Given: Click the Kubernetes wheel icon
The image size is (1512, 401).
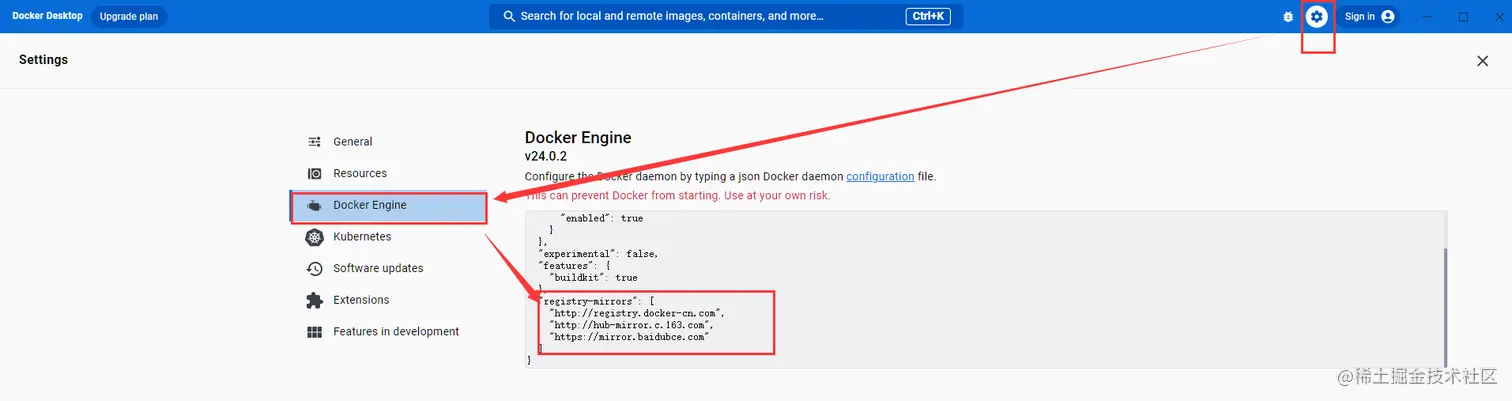Looking at the screenshot, I should click(x=315, y=237).
